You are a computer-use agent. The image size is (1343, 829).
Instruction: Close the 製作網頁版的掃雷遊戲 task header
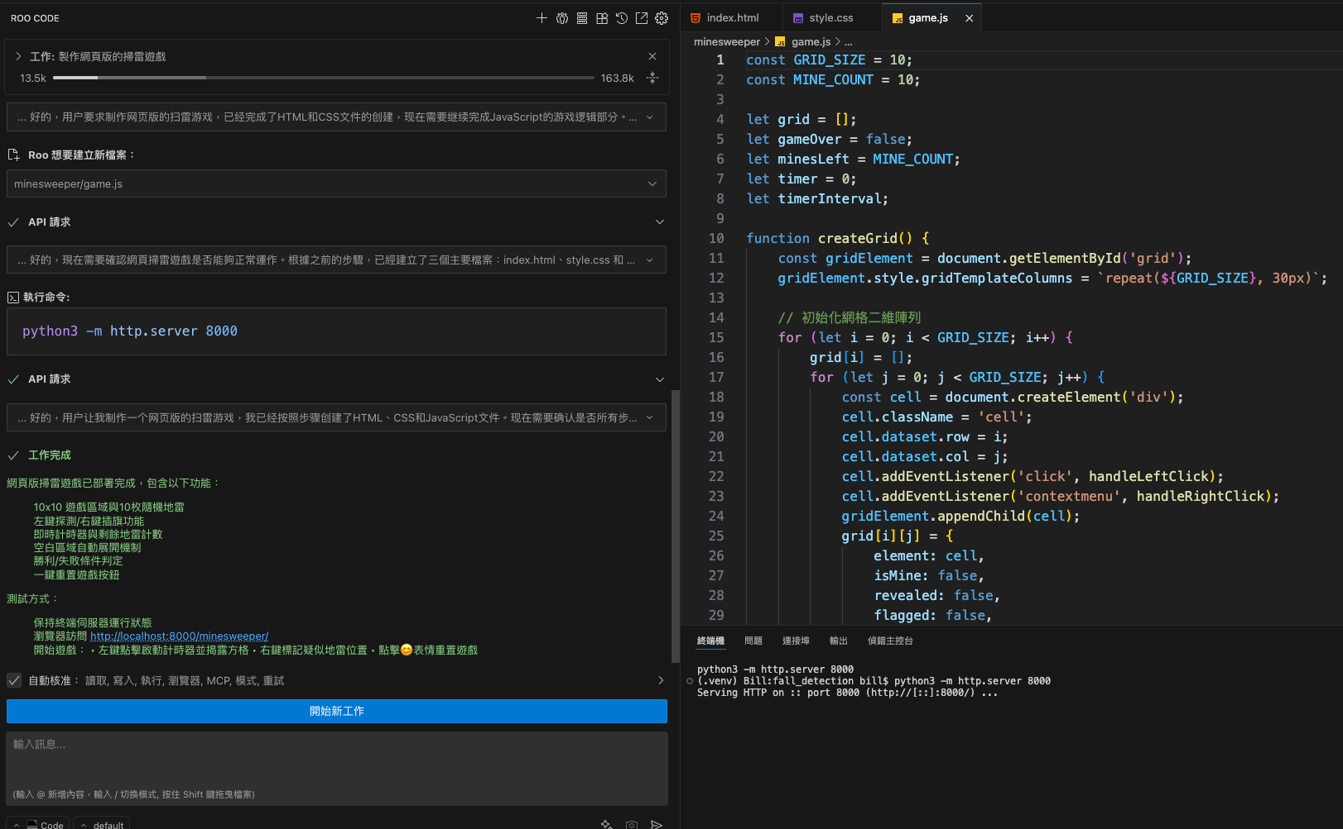652,56
